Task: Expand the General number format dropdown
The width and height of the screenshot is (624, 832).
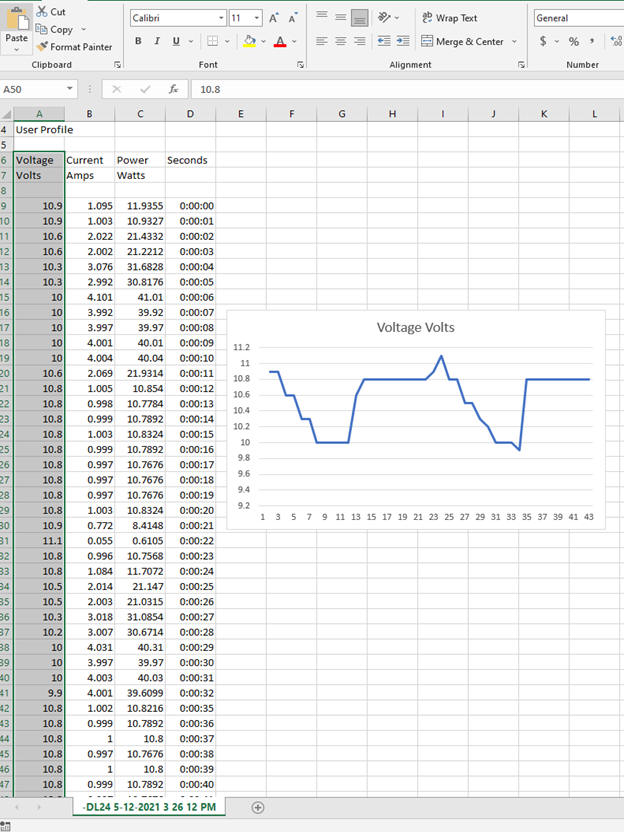Action: 577,18
